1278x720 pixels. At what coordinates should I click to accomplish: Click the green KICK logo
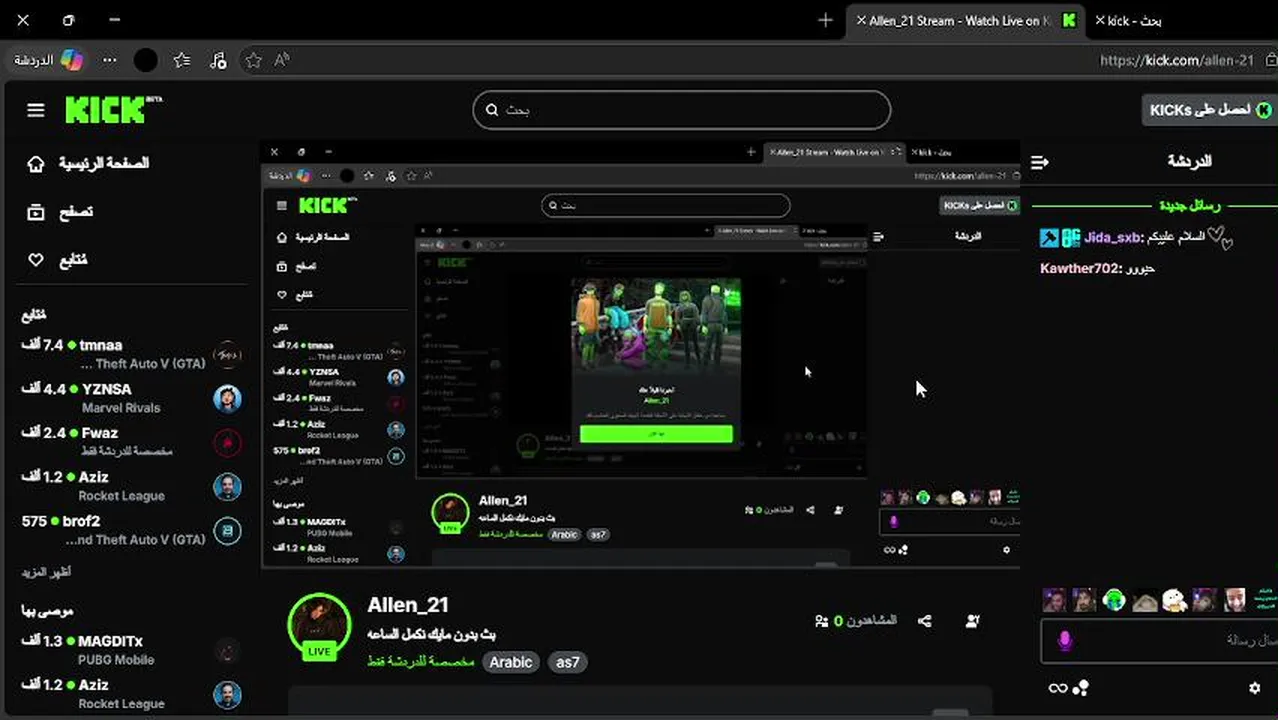[112, 110]
